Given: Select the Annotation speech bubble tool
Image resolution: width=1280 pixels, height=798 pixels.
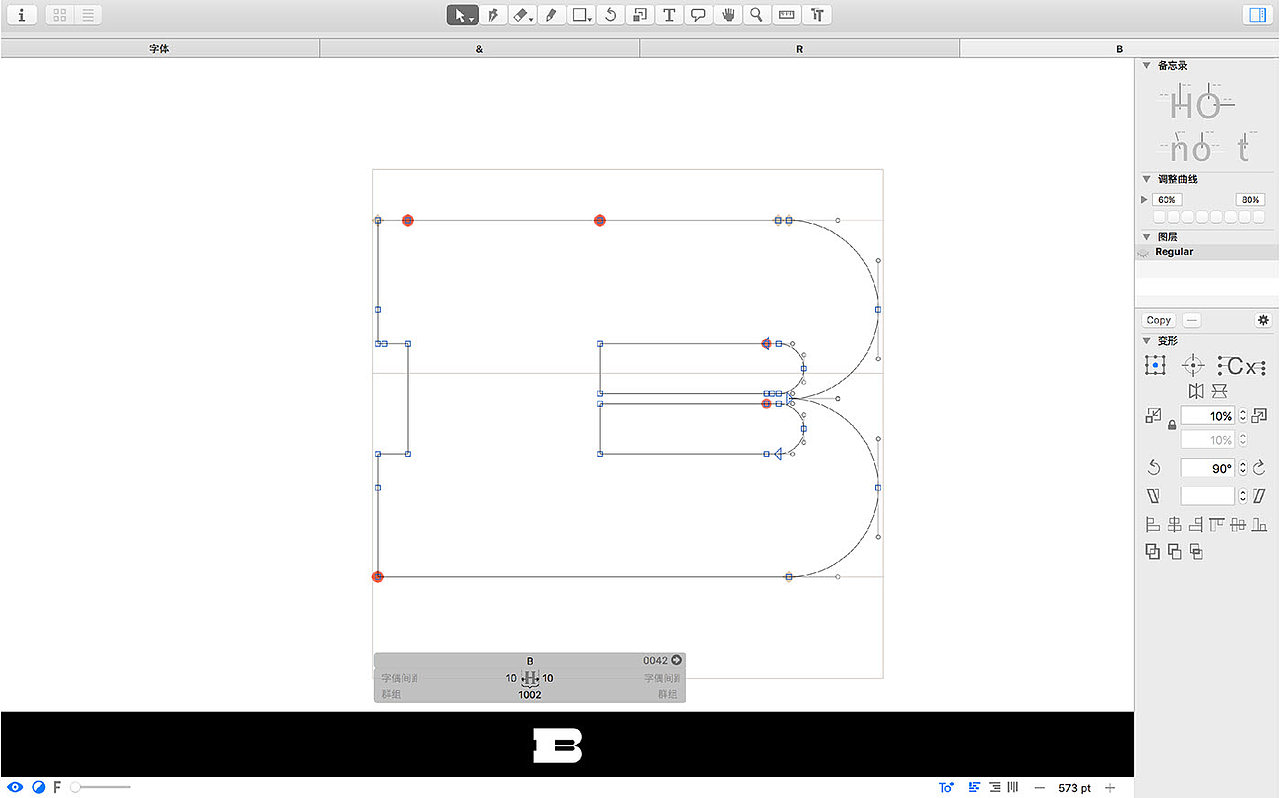Looking at the screenshot, I should coord(699,15).
